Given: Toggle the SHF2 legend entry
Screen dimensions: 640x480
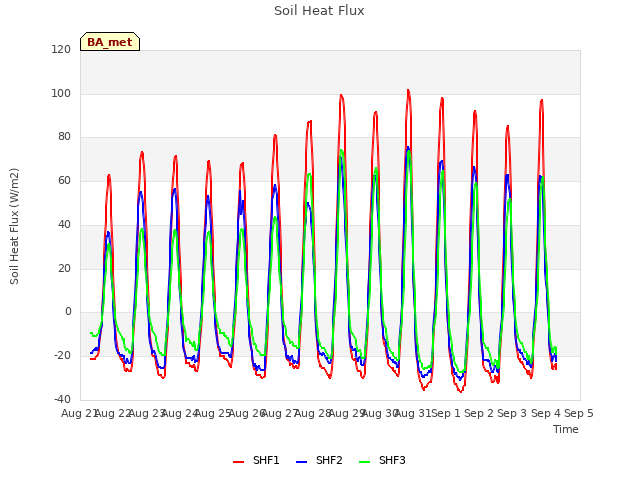Looking at the screenshot, I should pos(319,460).
